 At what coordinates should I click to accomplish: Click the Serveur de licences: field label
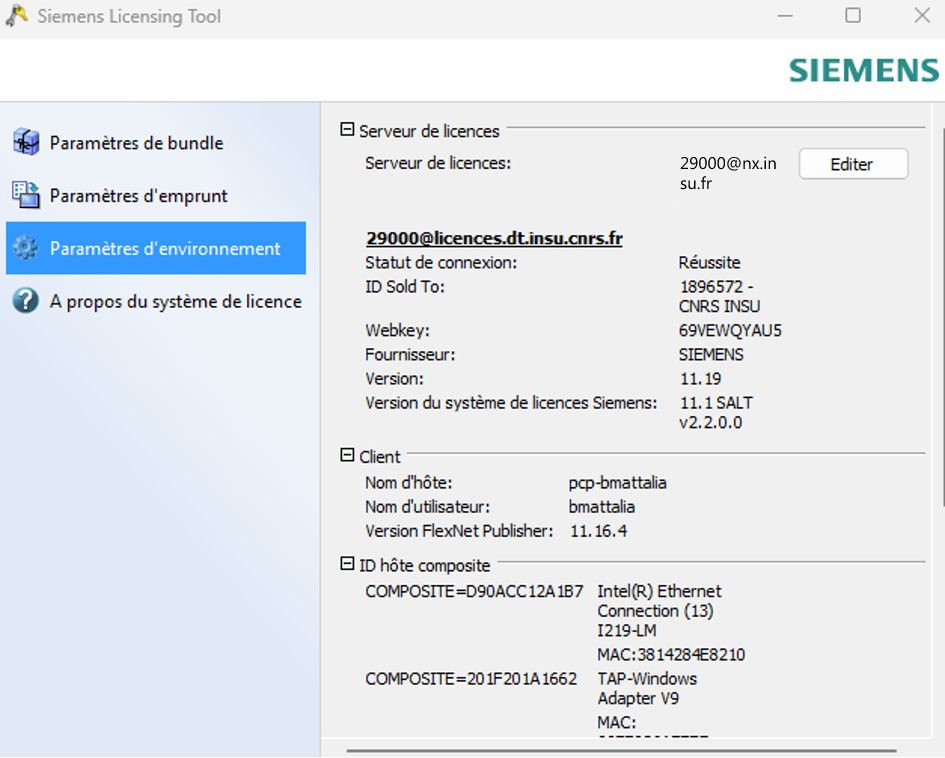pyautogui.click(x=438, y=163)
